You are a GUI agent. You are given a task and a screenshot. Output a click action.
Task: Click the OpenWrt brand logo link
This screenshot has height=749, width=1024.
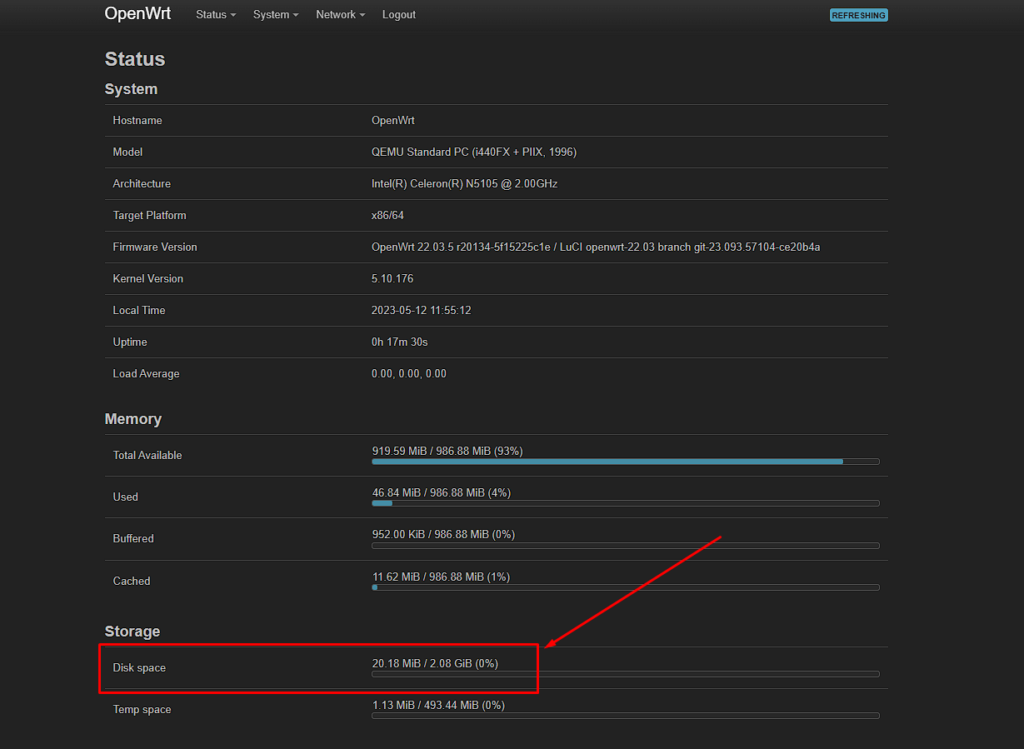pos(138,14)
